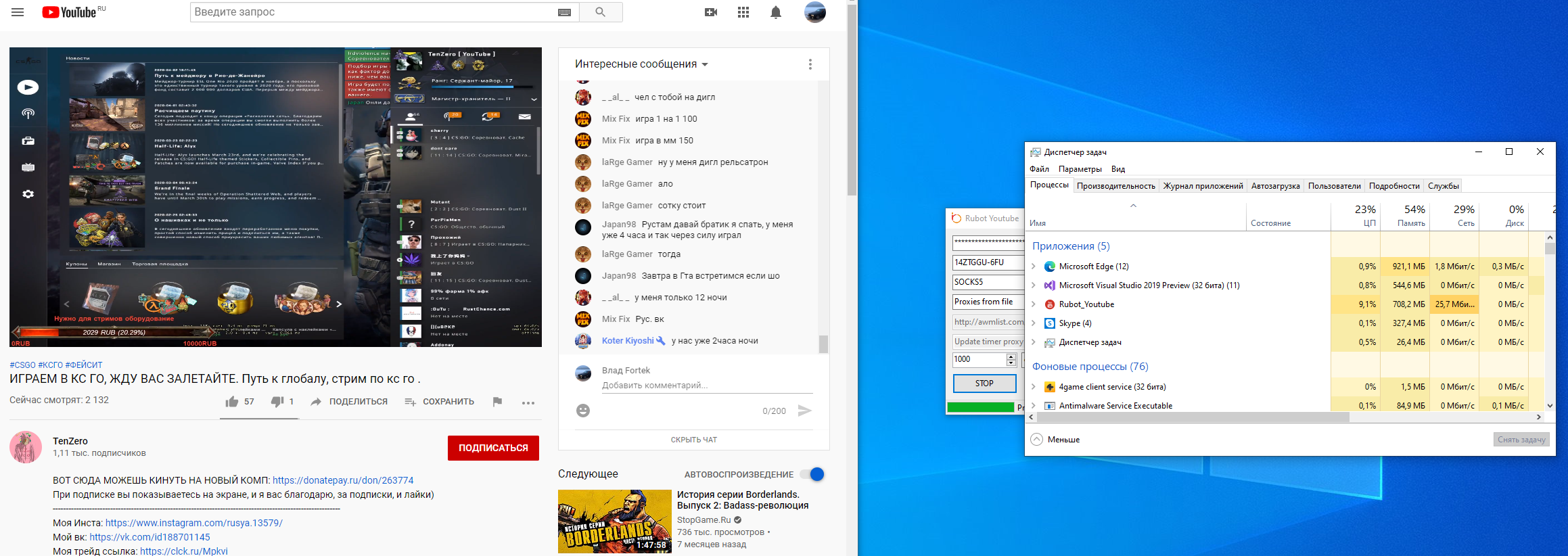
Task: Dislike the stream with thumbs down
Action: coord(277,402)
